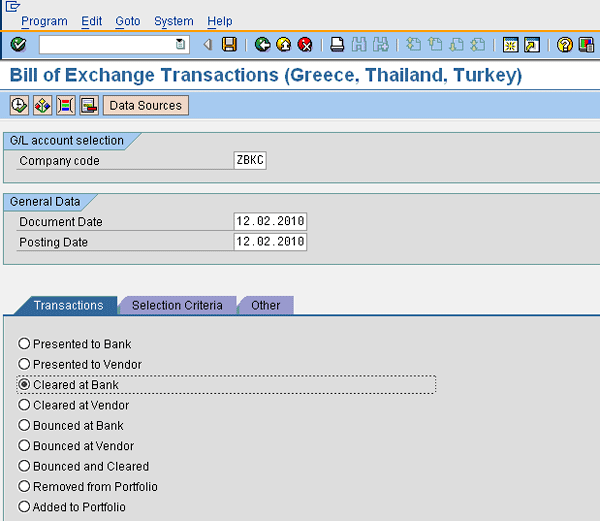
Task: Click the red Cancel icon
Action: (x=304, y=44)
